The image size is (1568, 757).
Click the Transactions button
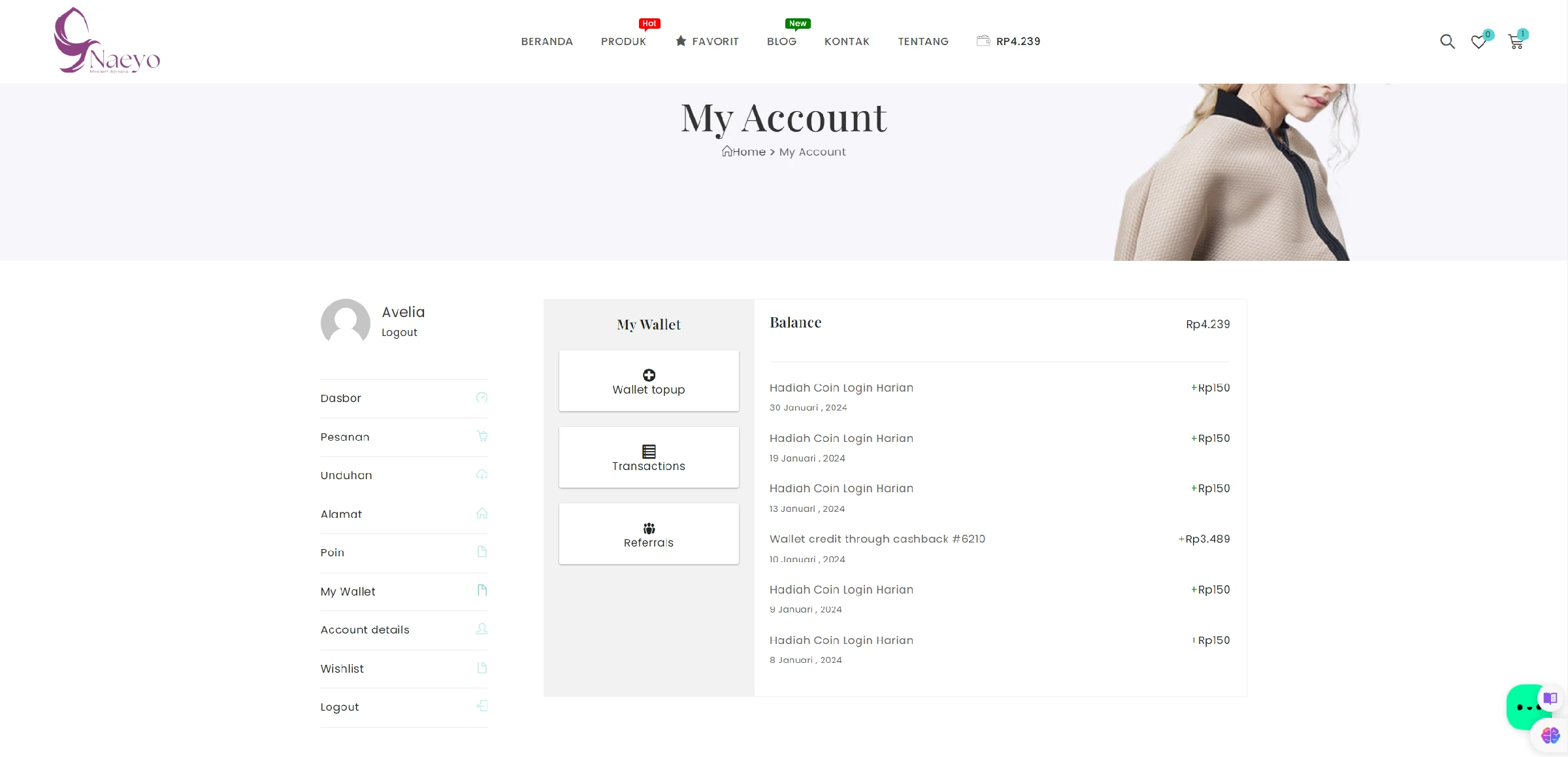(649, 457)
